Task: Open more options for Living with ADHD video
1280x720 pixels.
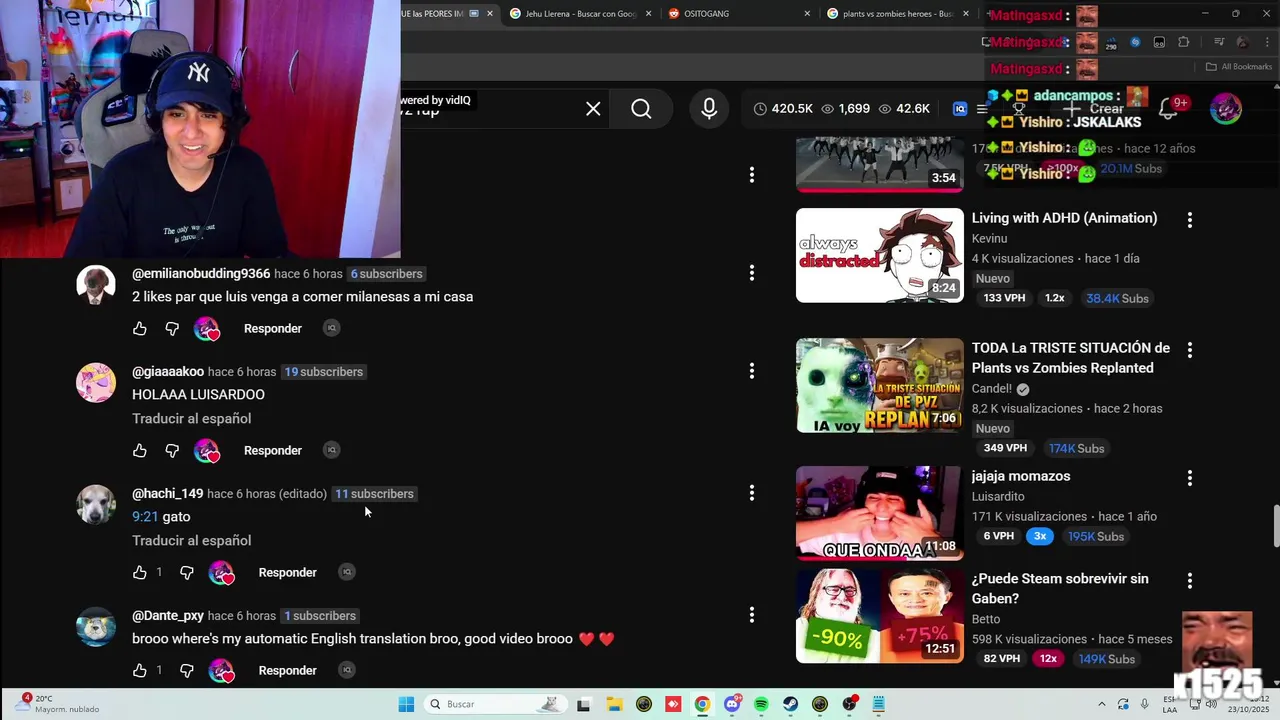Action: (1190, 220)
